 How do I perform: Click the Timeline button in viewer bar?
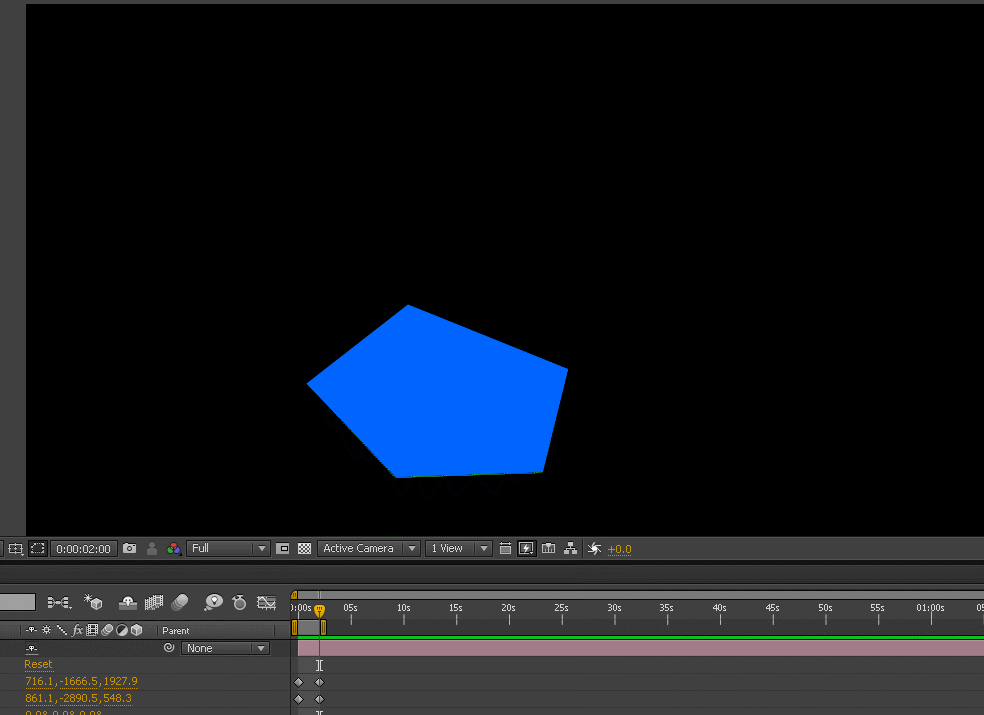point(548,549)
